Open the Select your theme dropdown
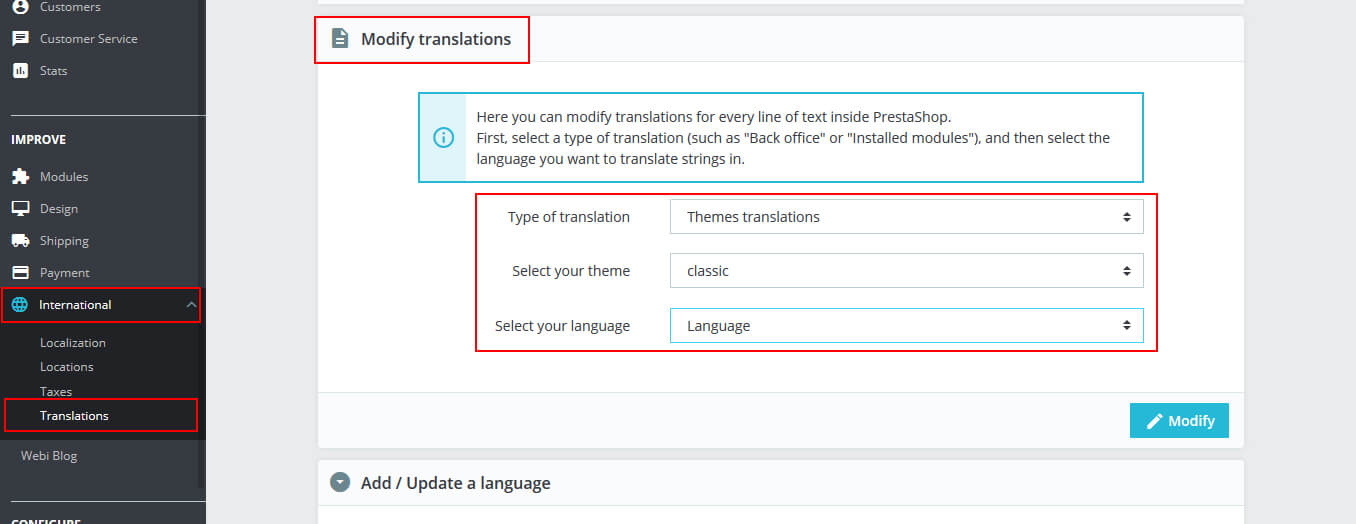Screen dimensions: 1356x524 pyautogui.click(x=906, y=271)
